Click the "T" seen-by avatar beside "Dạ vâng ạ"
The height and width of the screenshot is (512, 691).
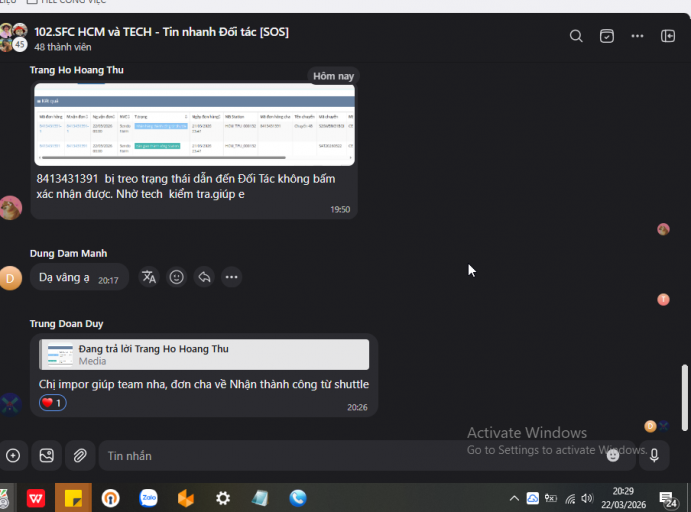pyautogui.click(x=663, y=300)
